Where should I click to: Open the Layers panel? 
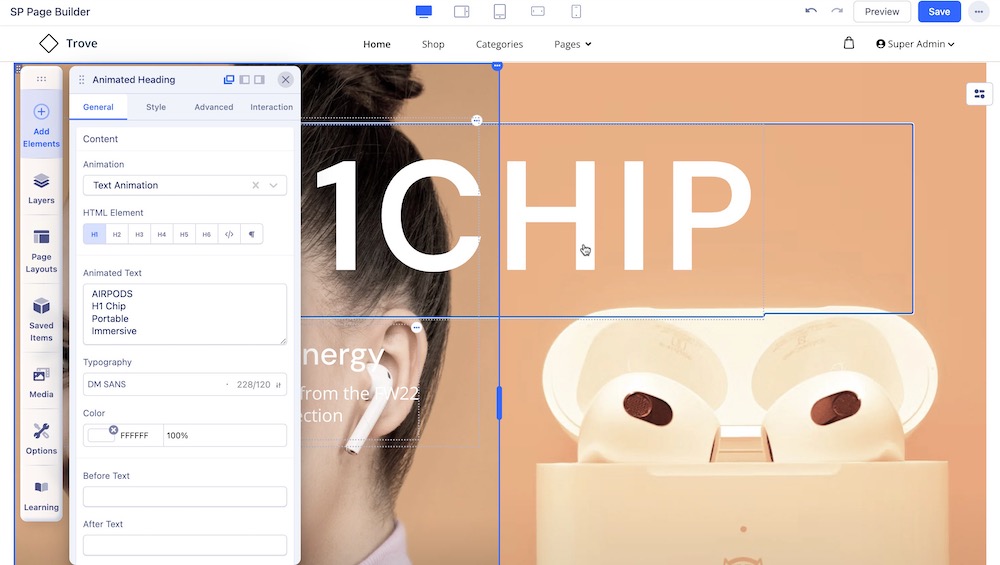click(x=41, y=187)
